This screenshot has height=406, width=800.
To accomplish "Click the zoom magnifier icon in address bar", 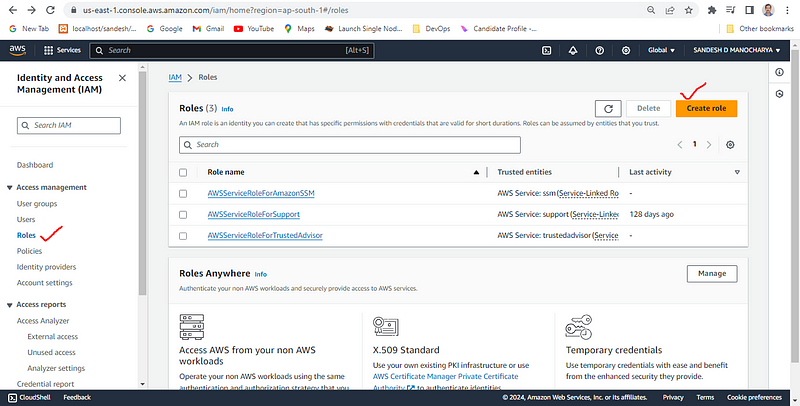I will pos(652,10).
